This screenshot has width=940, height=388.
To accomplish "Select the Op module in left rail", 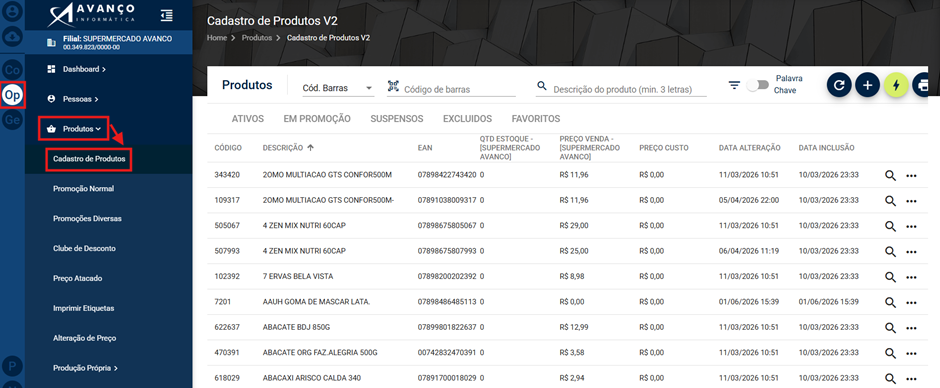I will [12, 95].
